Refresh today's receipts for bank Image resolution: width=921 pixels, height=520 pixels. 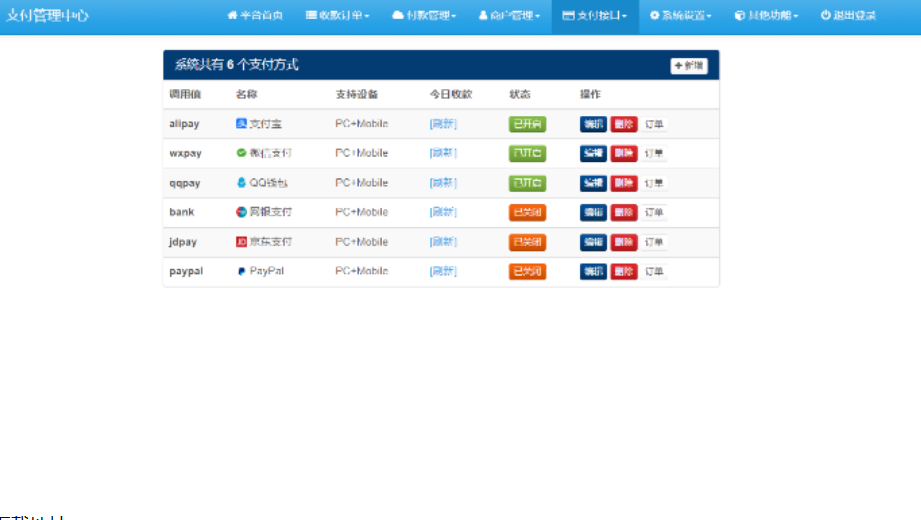443,212
